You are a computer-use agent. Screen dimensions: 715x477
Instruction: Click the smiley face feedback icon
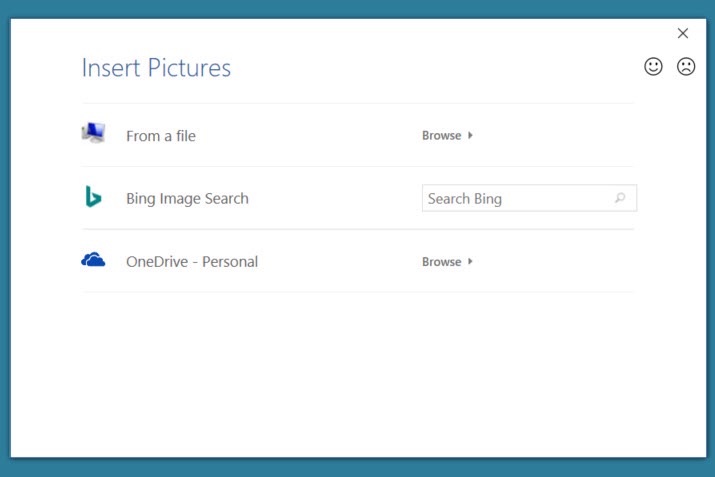653,67
